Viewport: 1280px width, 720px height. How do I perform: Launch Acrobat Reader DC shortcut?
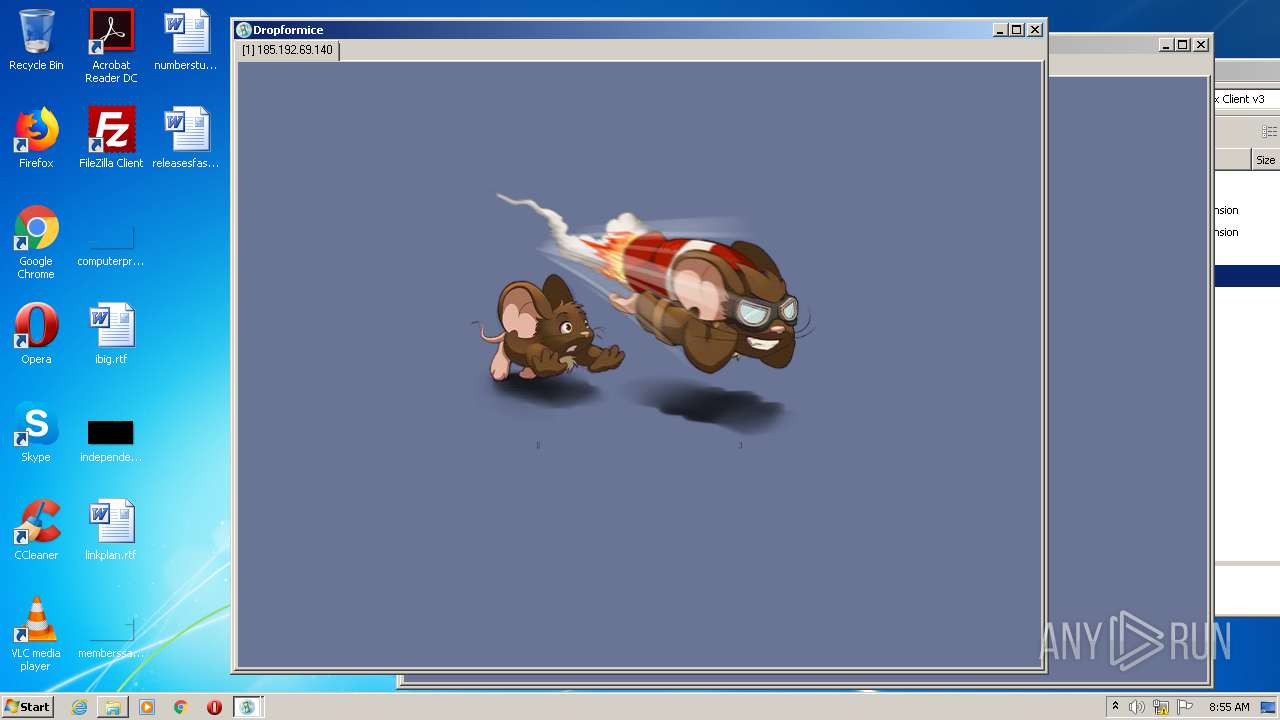(111, 46)
